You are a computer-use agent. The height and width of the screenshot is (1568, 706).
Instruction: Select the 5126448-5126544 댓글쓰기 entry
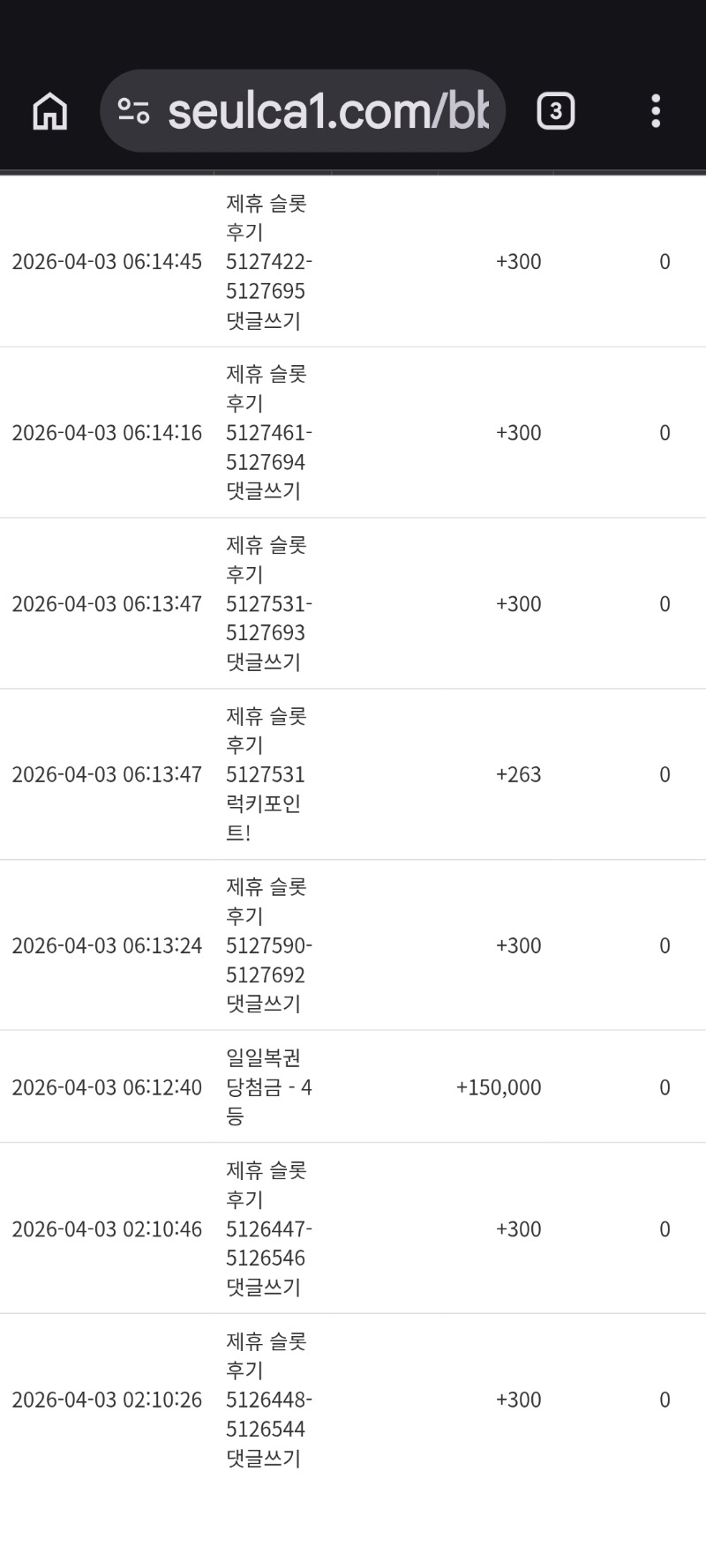(268, 1400)
